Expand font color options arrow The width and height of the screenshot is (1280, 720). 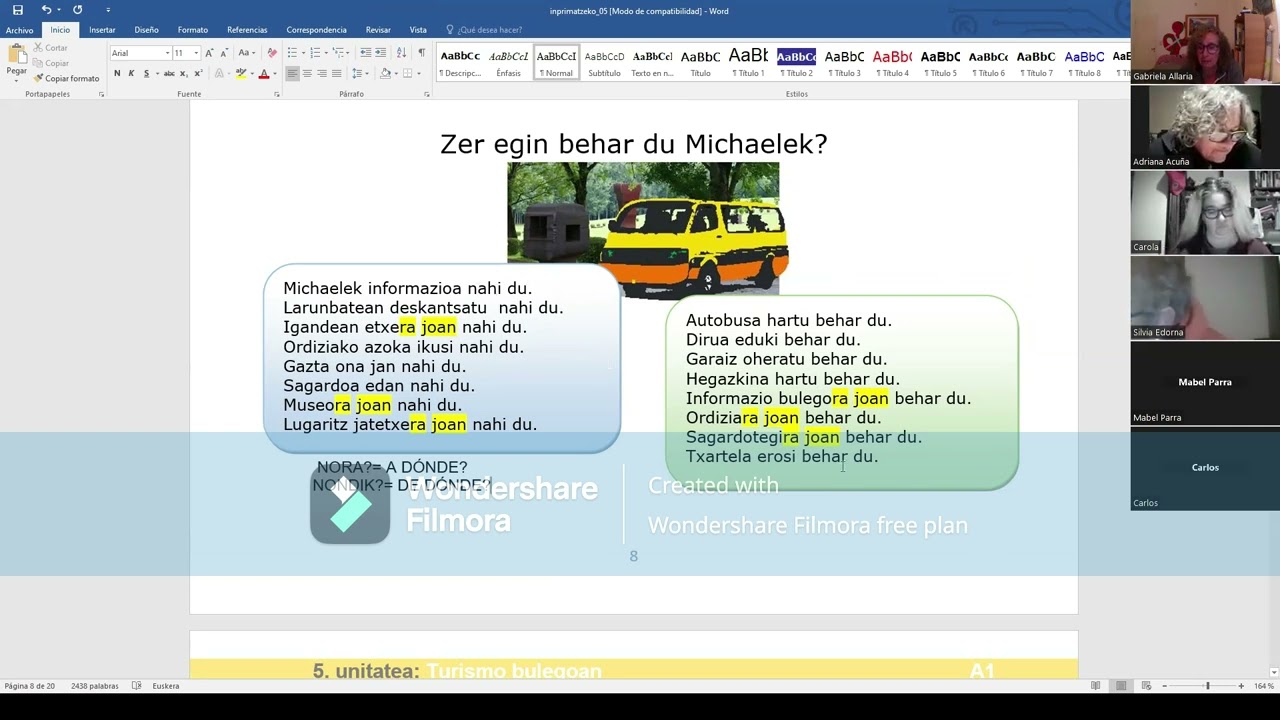274,74
